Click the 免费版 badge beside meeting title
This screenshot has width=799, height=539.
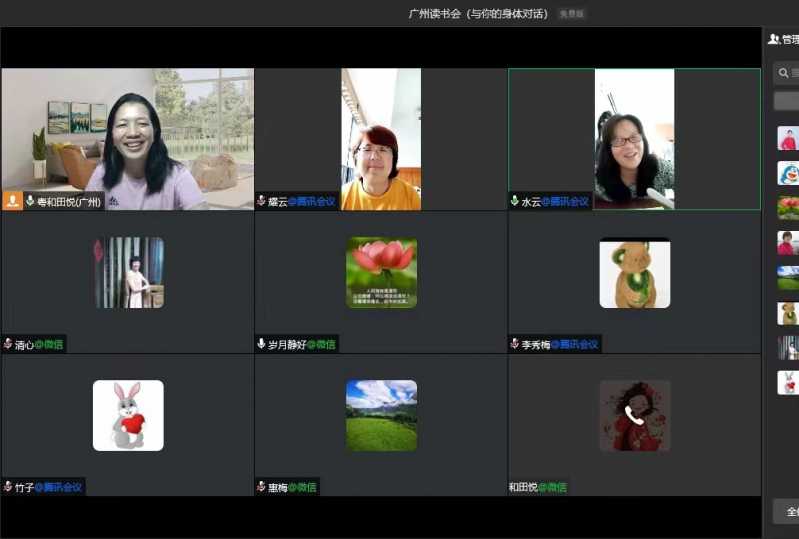572,14
